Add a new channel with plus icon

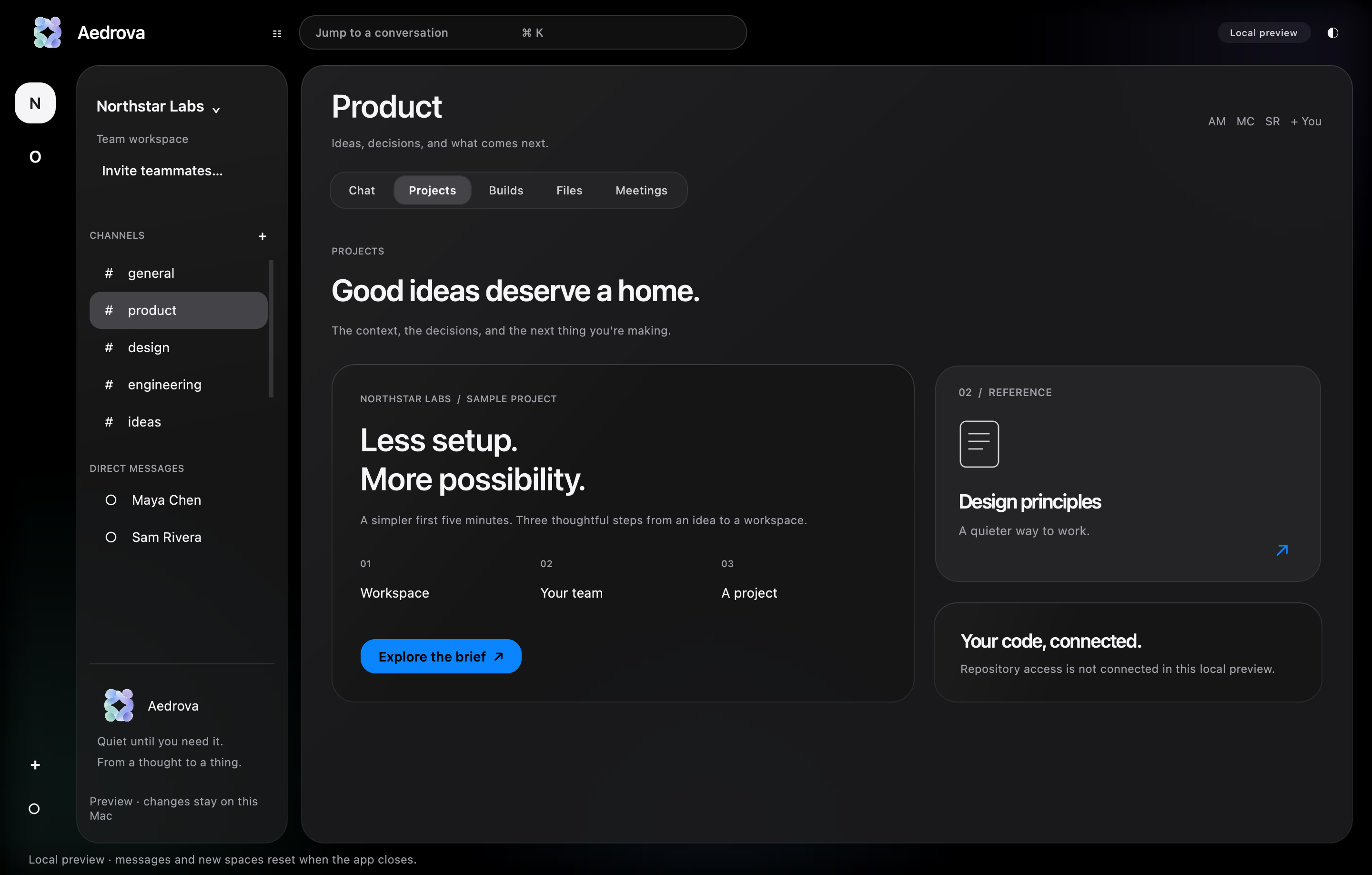[x=262, y=236]
